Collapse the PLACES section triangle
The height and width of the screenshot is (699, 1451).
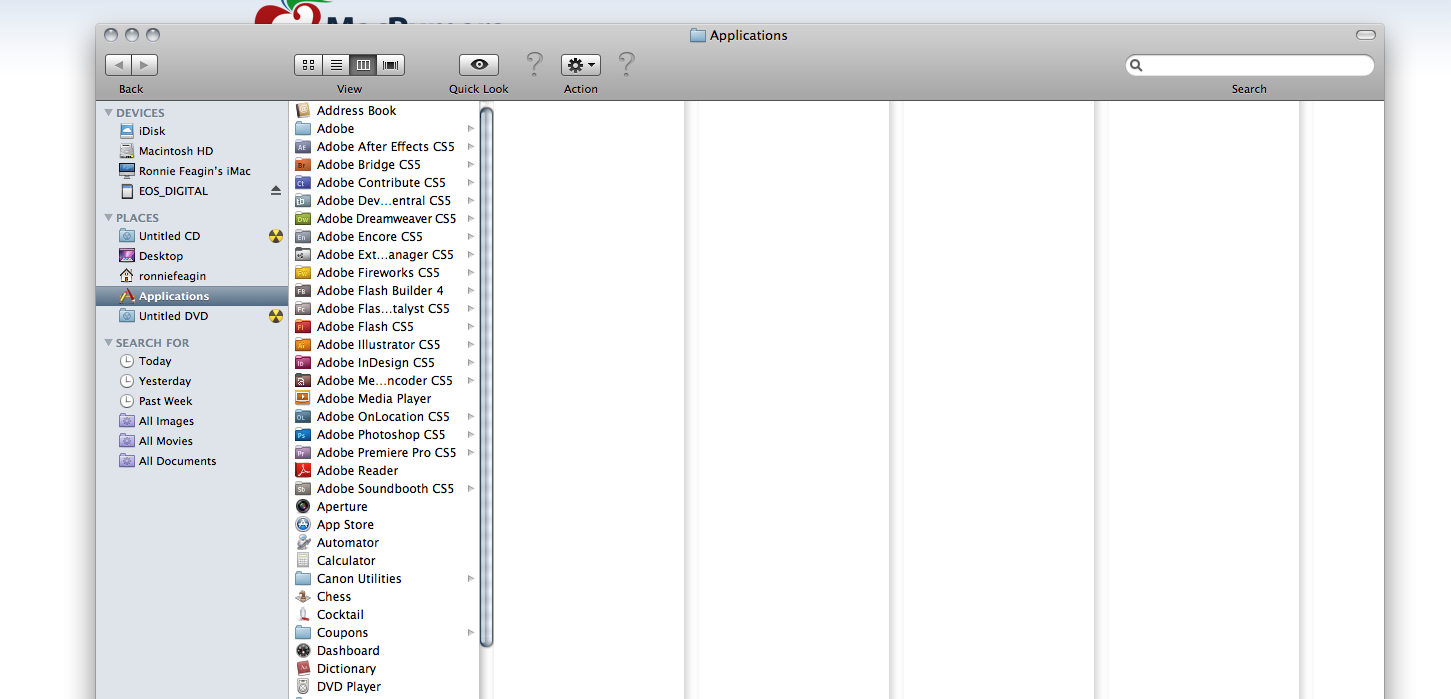click(109, 218)
